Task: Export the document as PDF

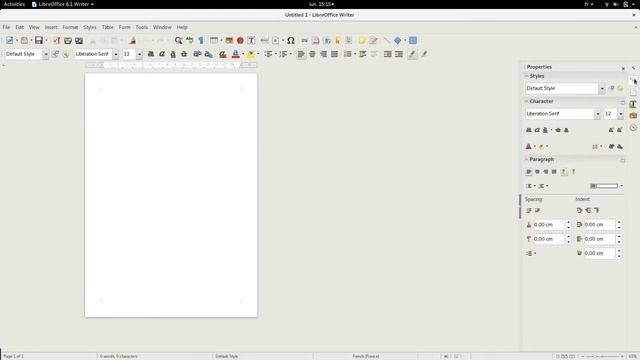Action: (57, 40)
